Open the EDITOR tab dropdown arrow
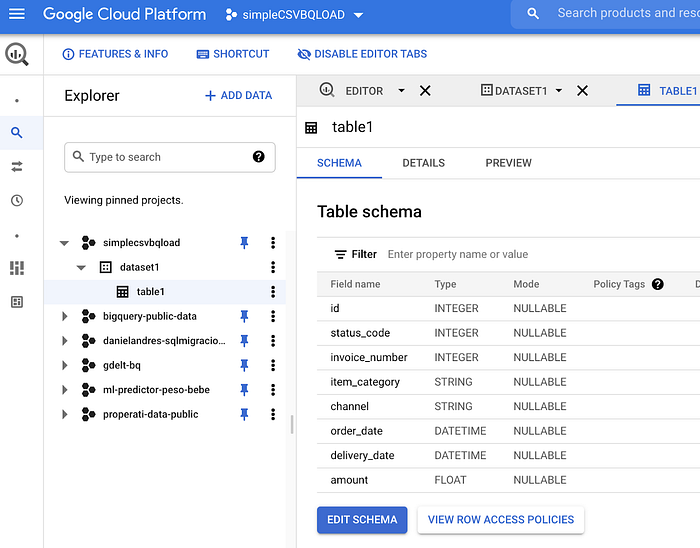 [401, 91]
